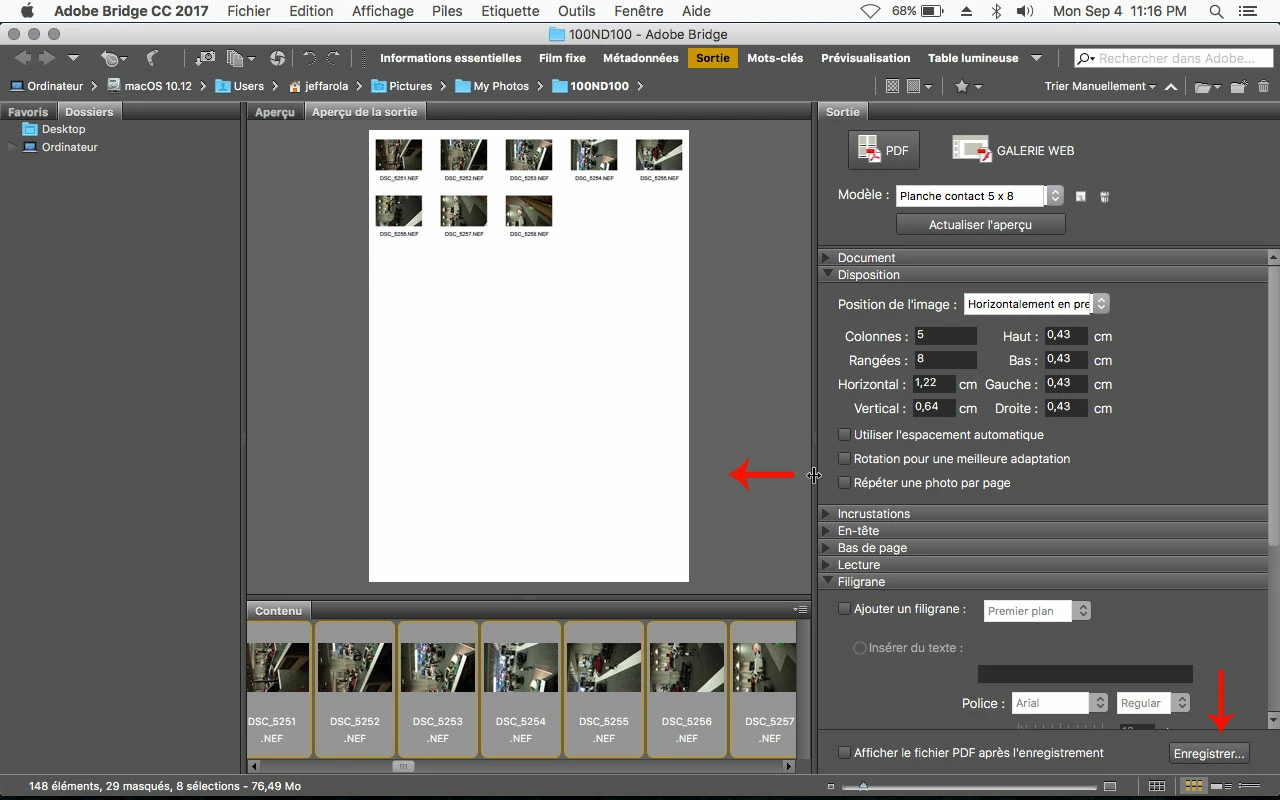The height and width of the screenshot is (800, 1280).
Task: Open Position de l'image dropdown
Action: [x=1037, y=304]
